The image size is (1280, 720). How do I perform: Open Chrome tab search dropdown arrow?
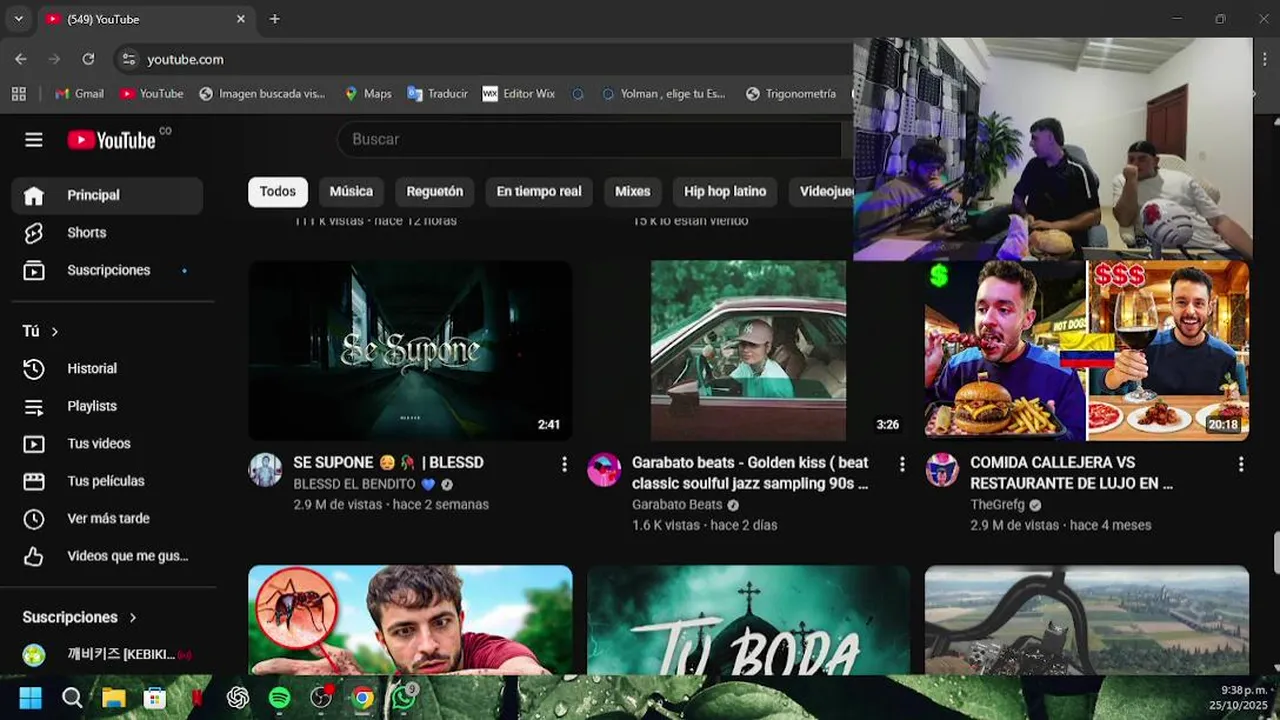pyautogui.click(x=18, y=19)
